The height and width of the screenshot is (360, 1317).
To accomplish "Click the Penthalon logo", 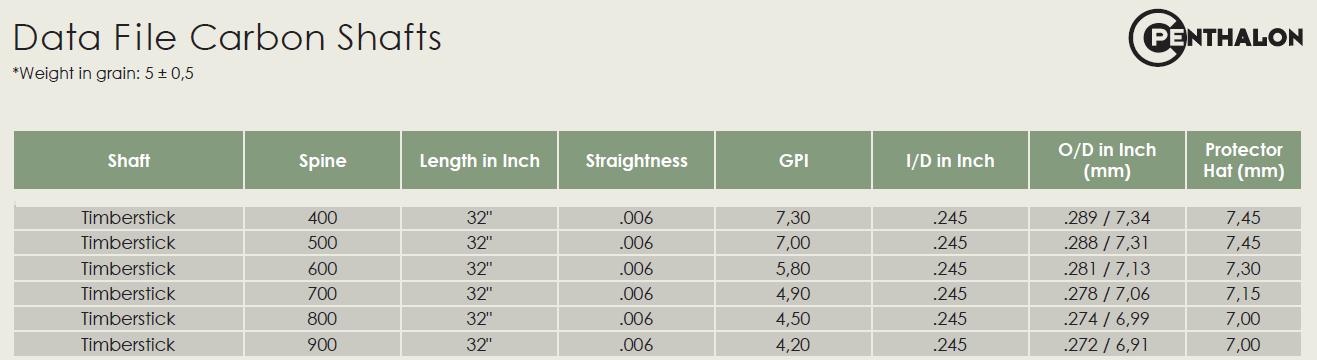I will (1214, 38).
